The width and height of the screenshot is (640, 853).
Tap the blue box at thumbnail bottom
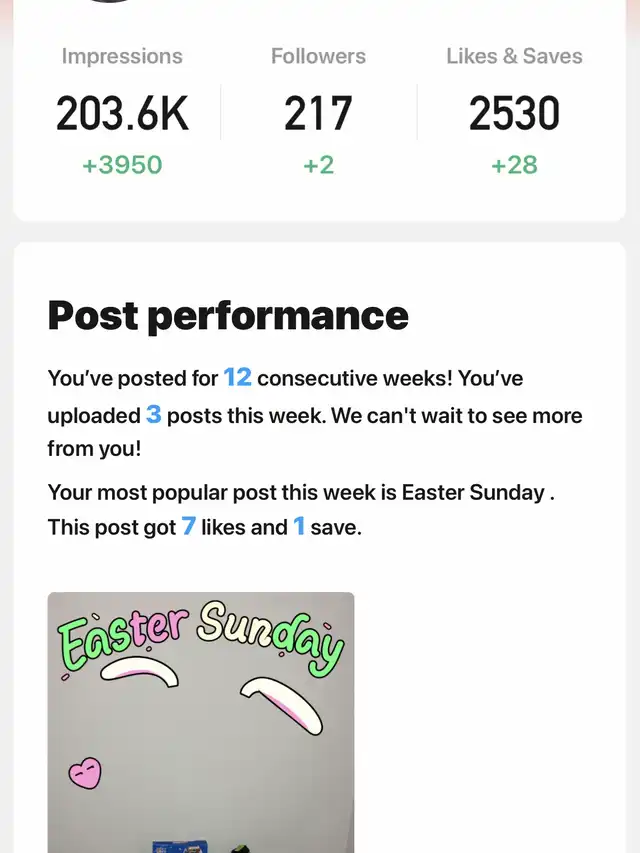(180, 846)
